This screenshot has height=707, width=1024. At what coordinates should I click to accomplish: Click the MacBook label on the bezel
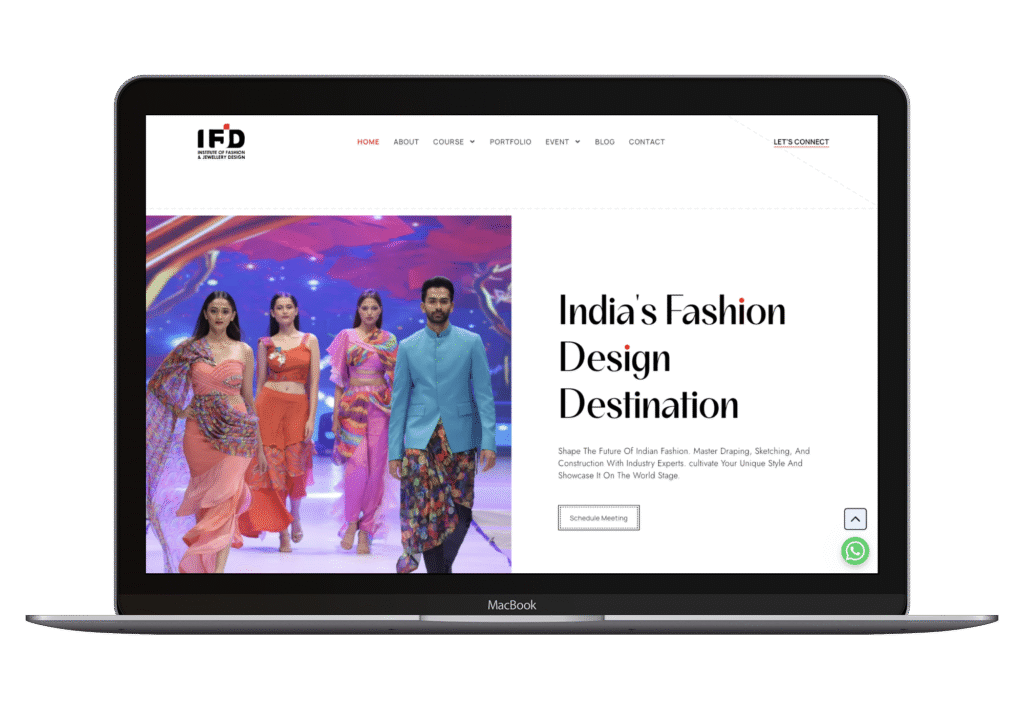[511, 605]
